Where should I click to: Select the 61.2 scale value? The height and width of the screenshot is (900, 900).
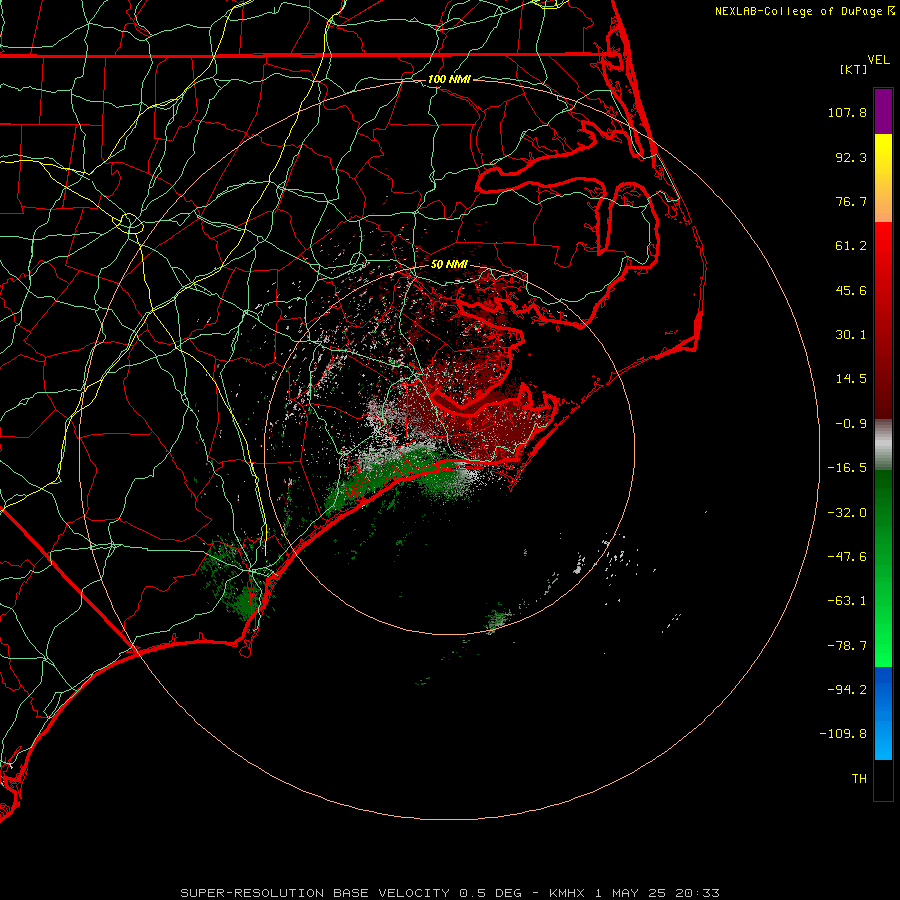coord(851,246)
